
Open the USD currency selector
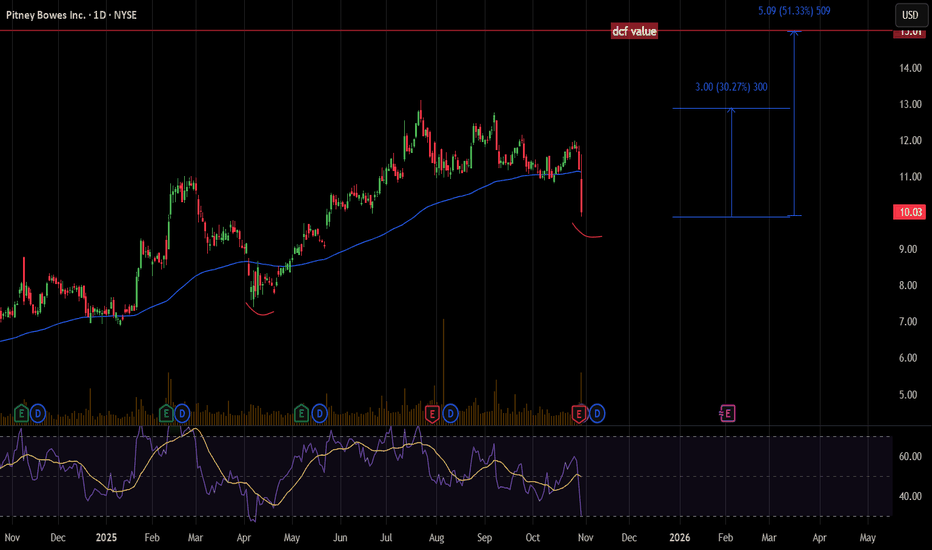coord(910,15)
